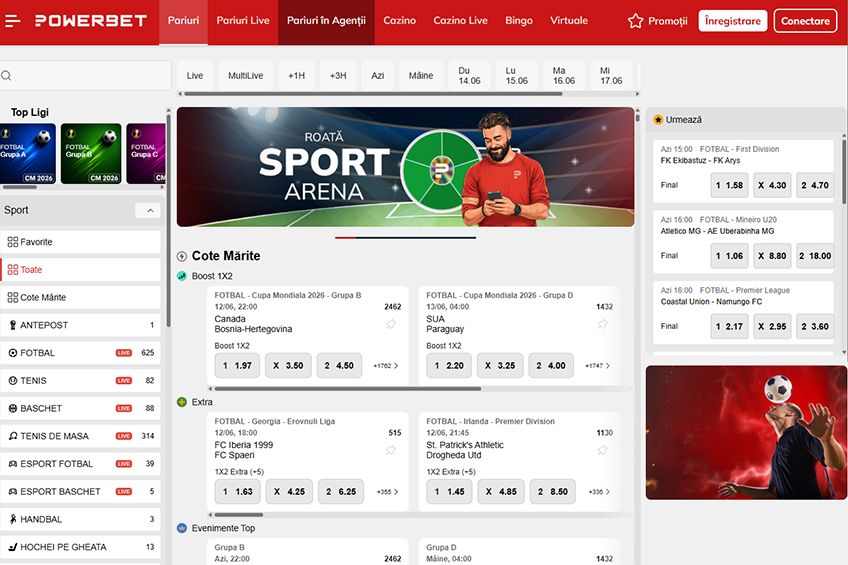Open the hamburger menu icon
Image resolution: width=848 pixels, height=565 pixels.
click(12, 21)
